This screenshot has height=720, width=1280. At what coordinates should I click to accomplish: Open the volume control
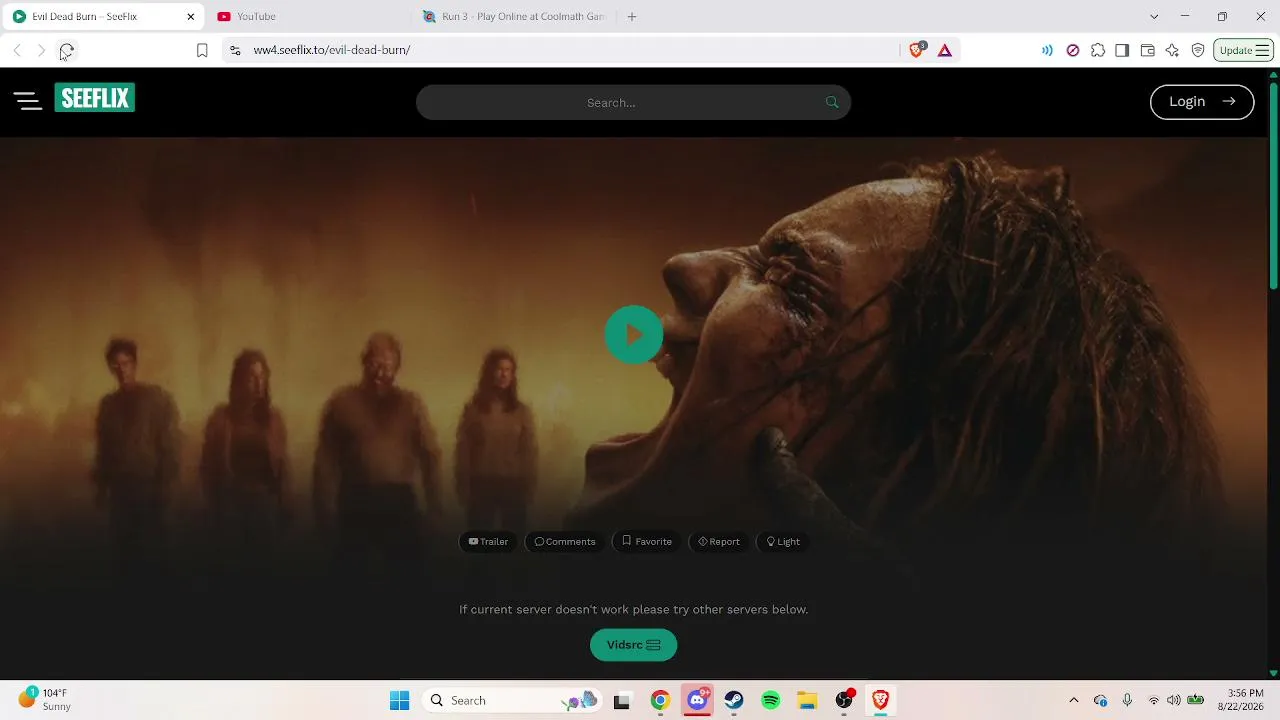1174,701
